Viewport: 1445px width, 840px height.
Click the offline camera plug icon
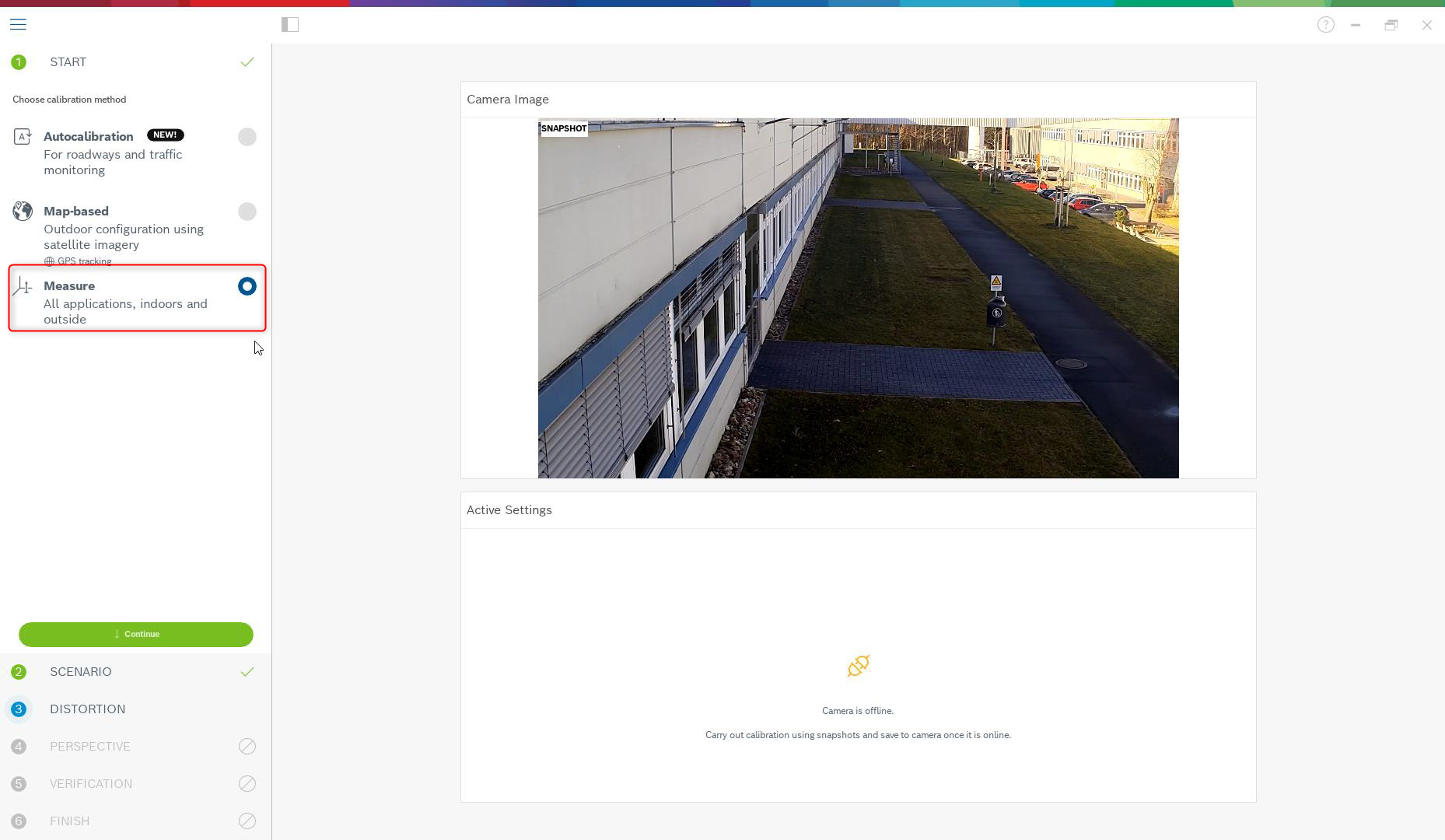[858, 666]
